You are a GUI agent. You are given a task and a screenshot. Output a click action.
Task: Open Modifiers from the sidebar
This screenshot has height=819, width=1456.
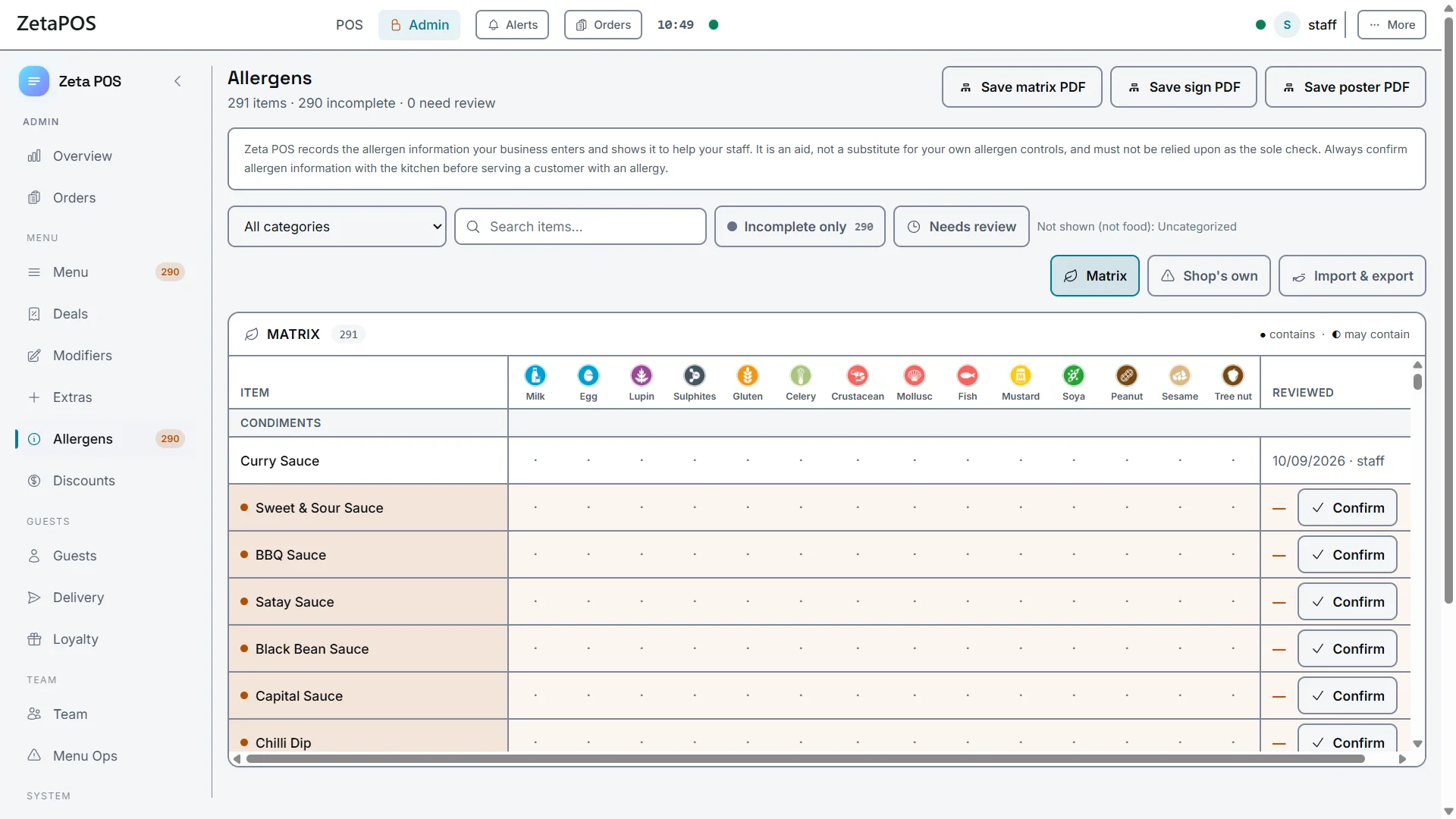pyautogui.click(x=106, y=356)
